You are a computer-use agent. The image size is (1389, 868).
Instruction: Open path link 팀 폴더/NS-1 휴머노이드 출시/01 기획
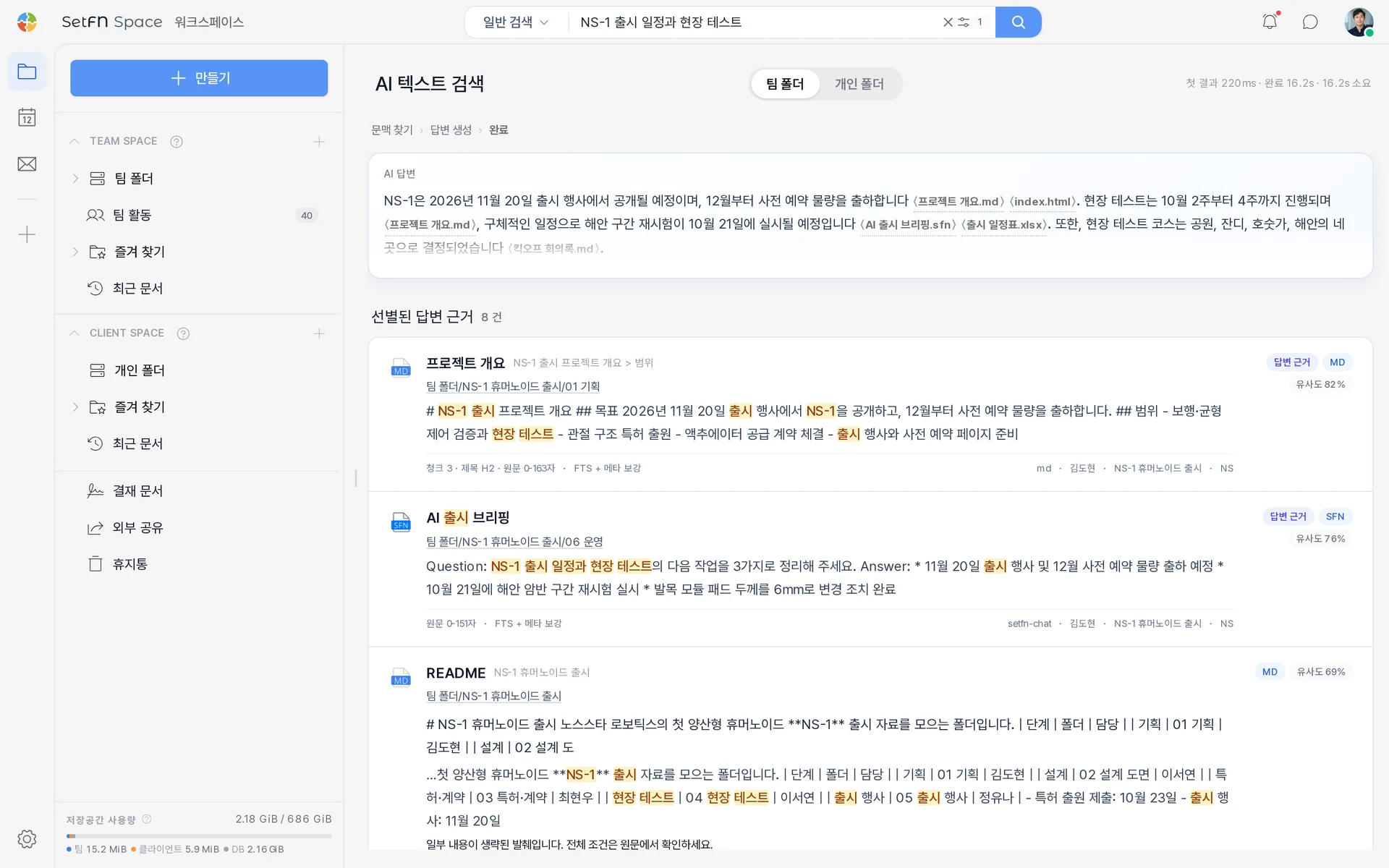click(513, 386)
